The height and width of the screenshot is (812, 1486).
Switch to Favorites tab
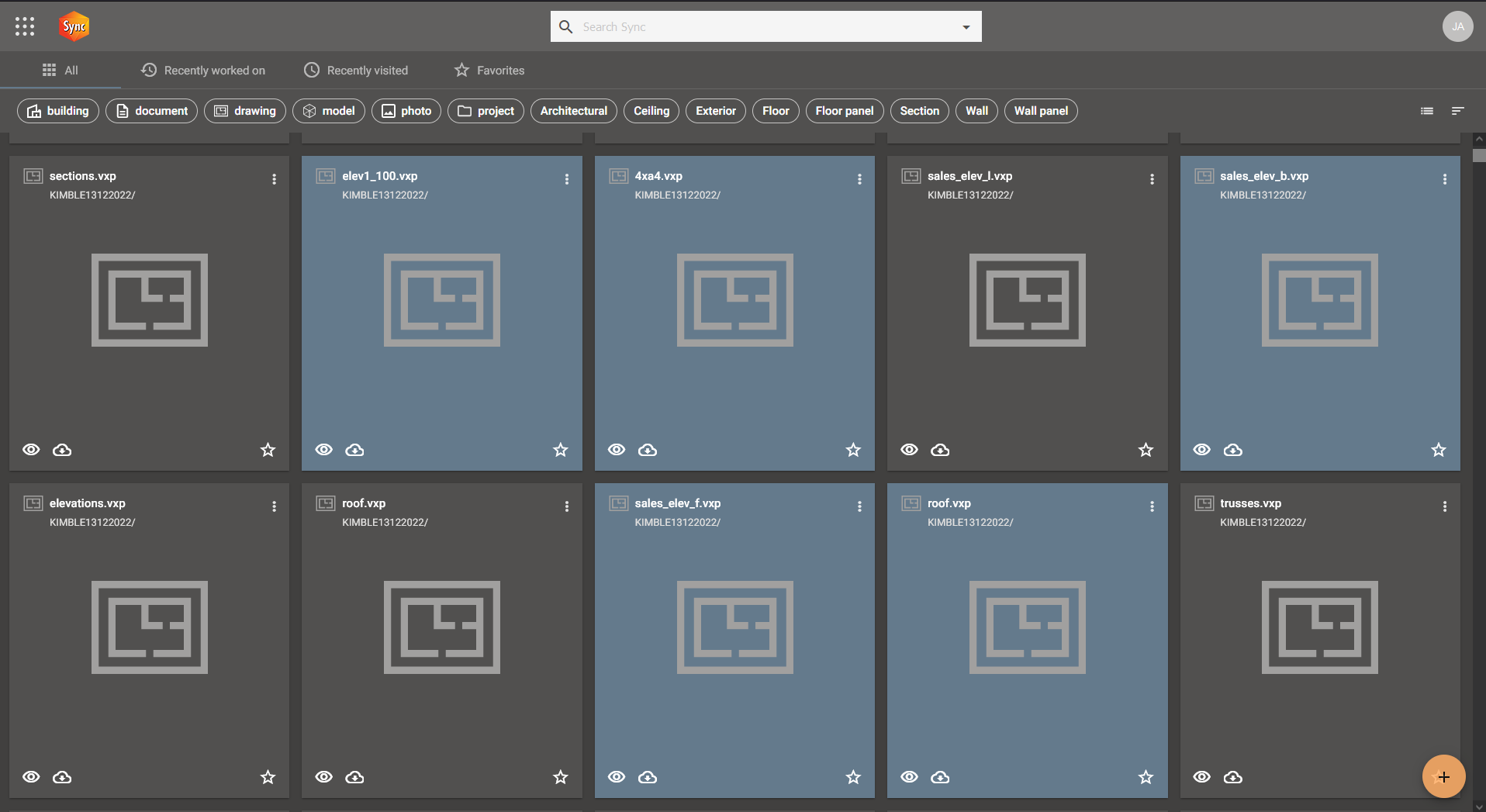click(x=489, y=71)
